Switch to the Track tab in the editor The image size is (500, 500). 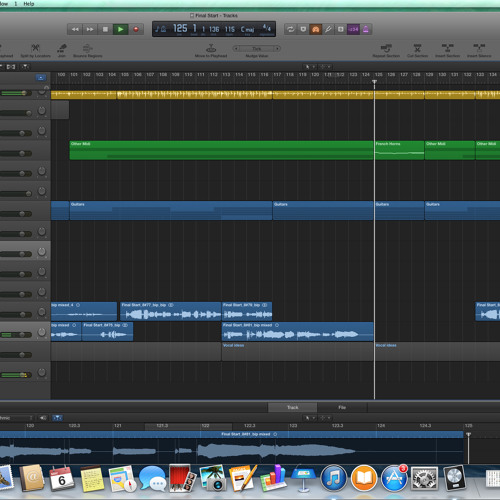pos(292,407)
